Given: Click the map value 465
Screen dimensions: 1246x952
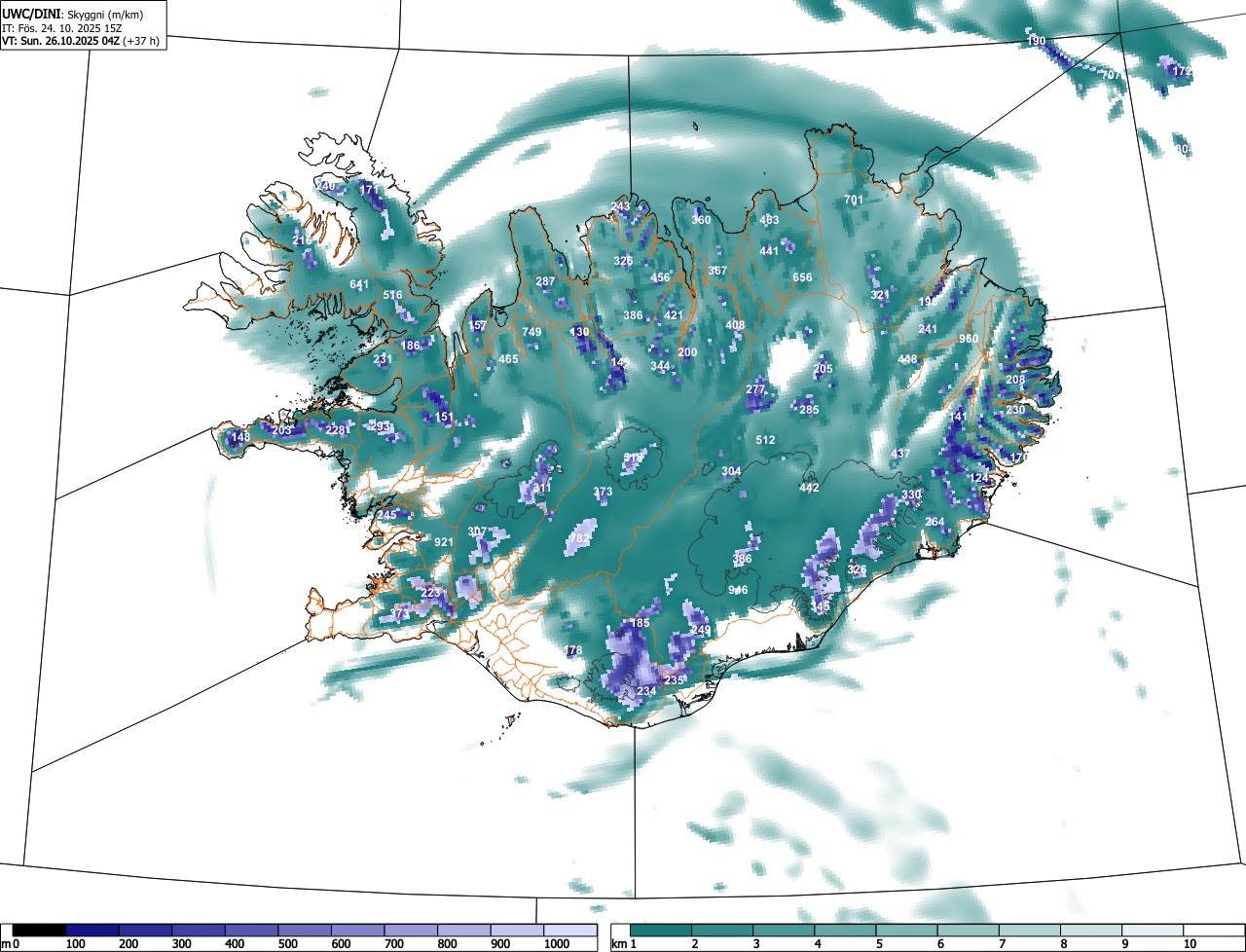Looking at the screenshot, I should pyautogui.click(x=508, y=359).
